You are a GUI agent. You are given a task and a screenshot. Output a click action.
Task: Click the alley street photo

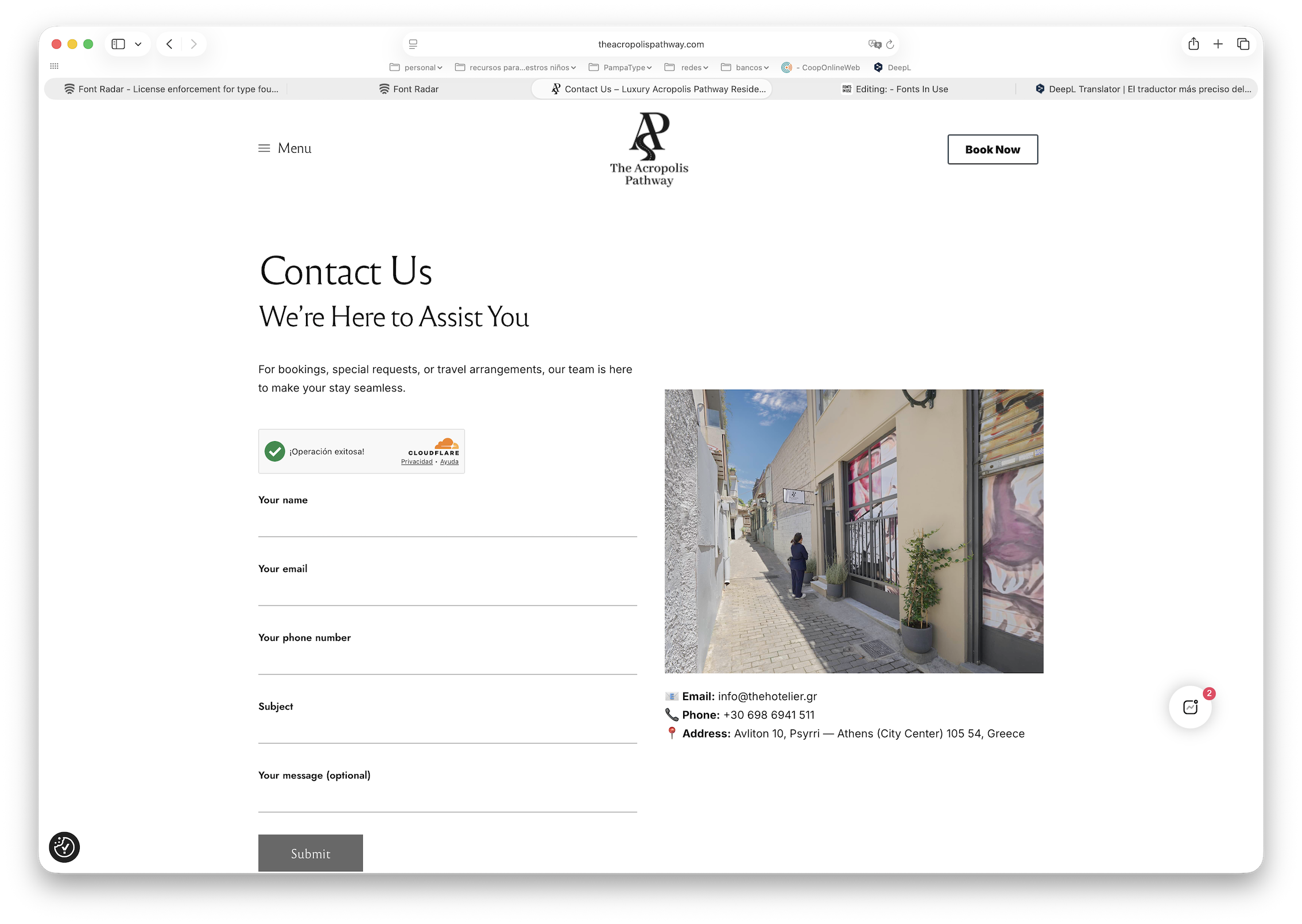point(854,531)
